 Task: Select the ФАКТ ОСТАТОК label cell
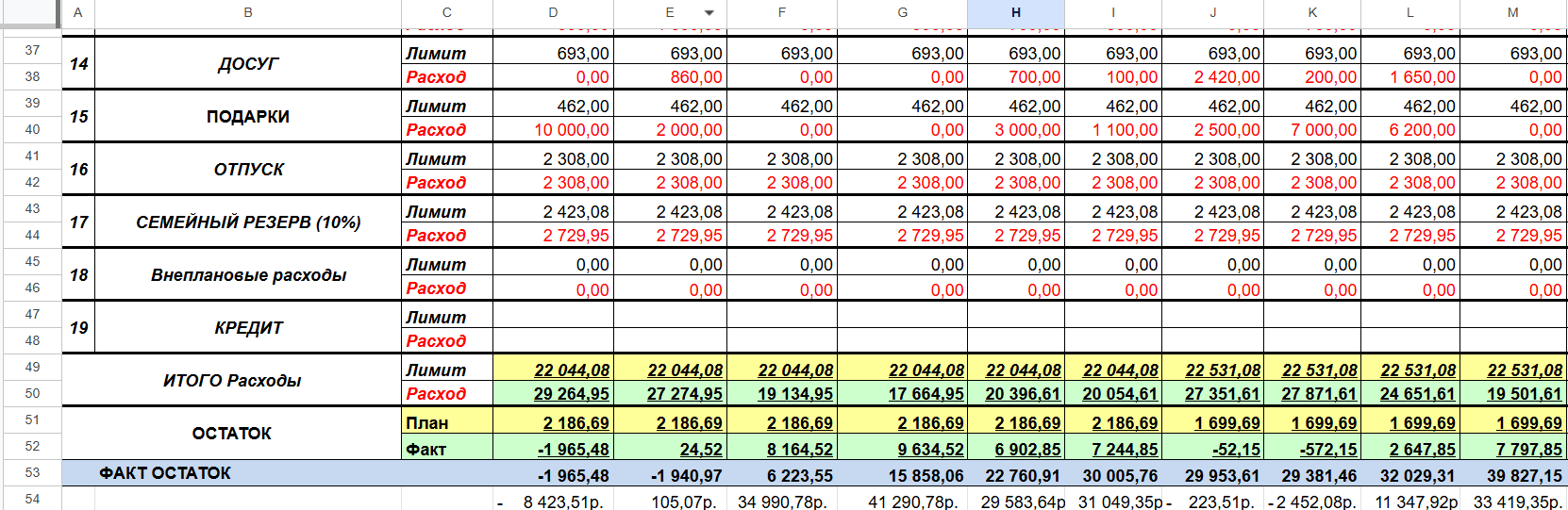click(165, 473)
